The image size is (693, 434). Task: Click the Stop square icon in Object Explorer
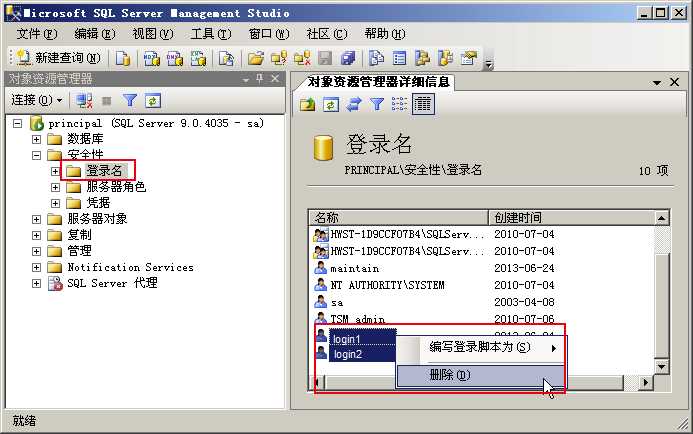coord(107,101)
